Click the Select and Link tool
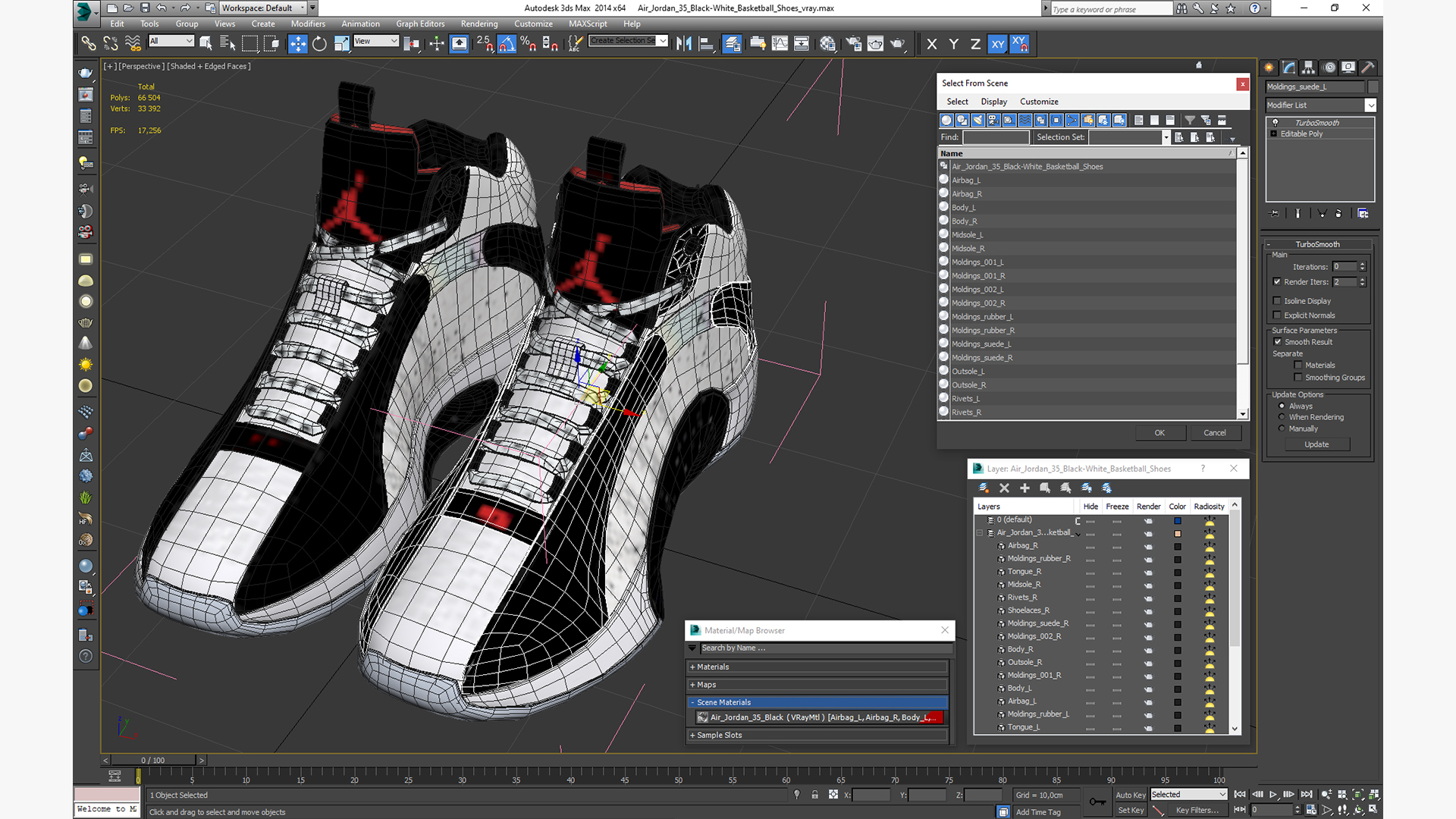Screen dimensions: 1456x819 click(x=89, y=44)
